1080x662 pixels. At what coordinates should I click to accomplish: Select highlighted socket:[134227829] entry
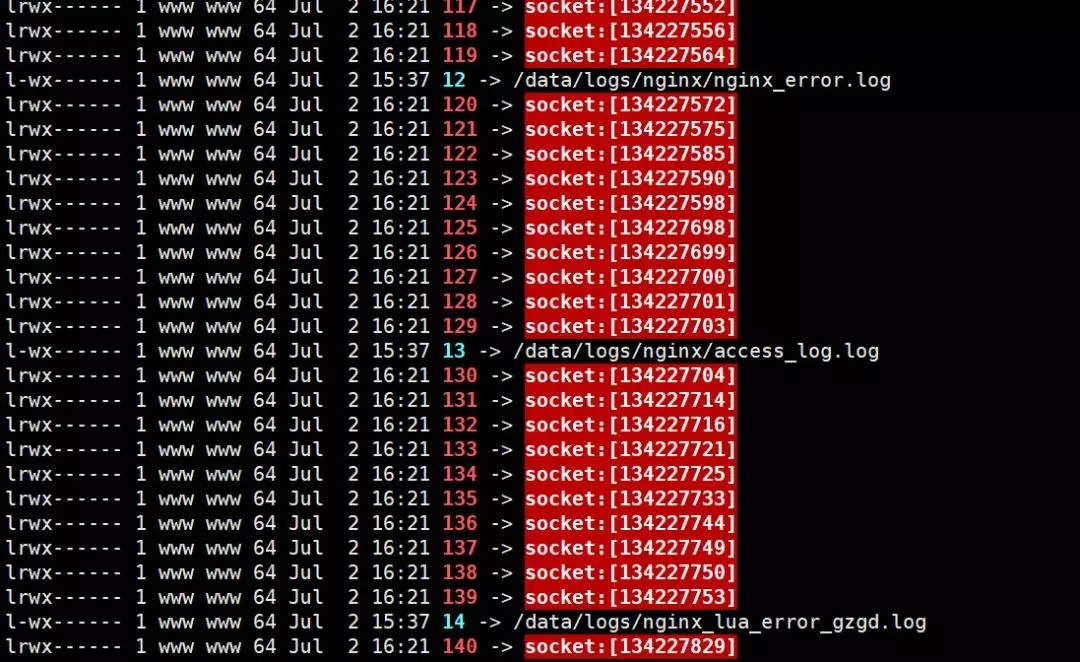click(630, 646)
